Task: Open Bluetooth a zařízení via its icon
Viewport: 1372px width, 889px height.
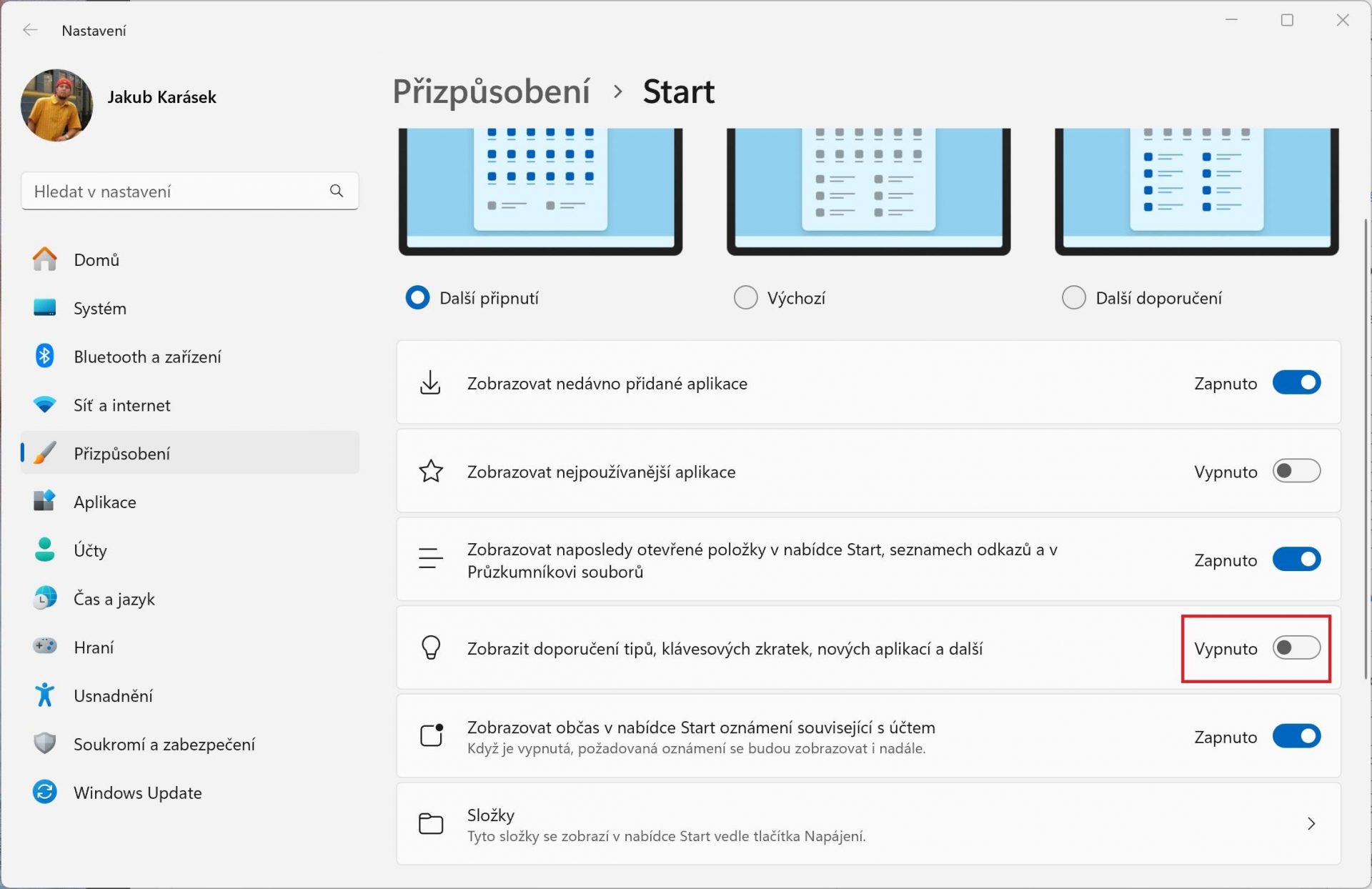Action: point(44,356)
